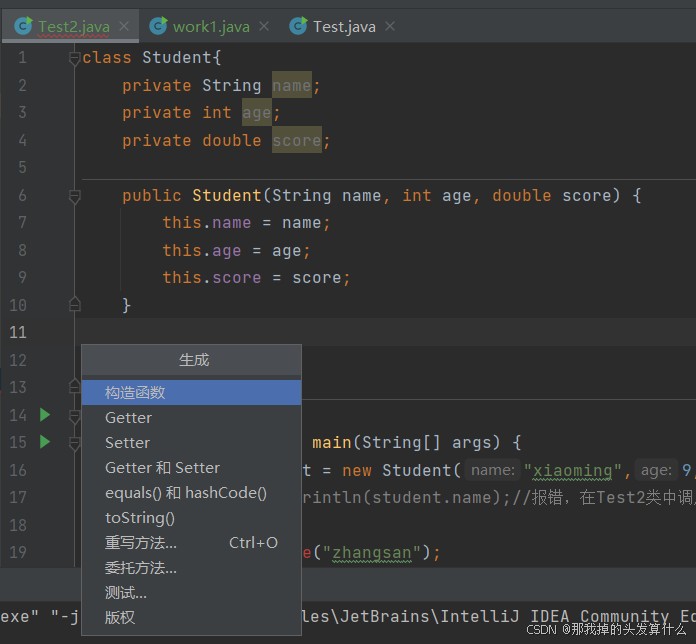The height and width of the screenshot is (644, 696).
Task: Click this.score on line 9
Action: tap(212, 278)
